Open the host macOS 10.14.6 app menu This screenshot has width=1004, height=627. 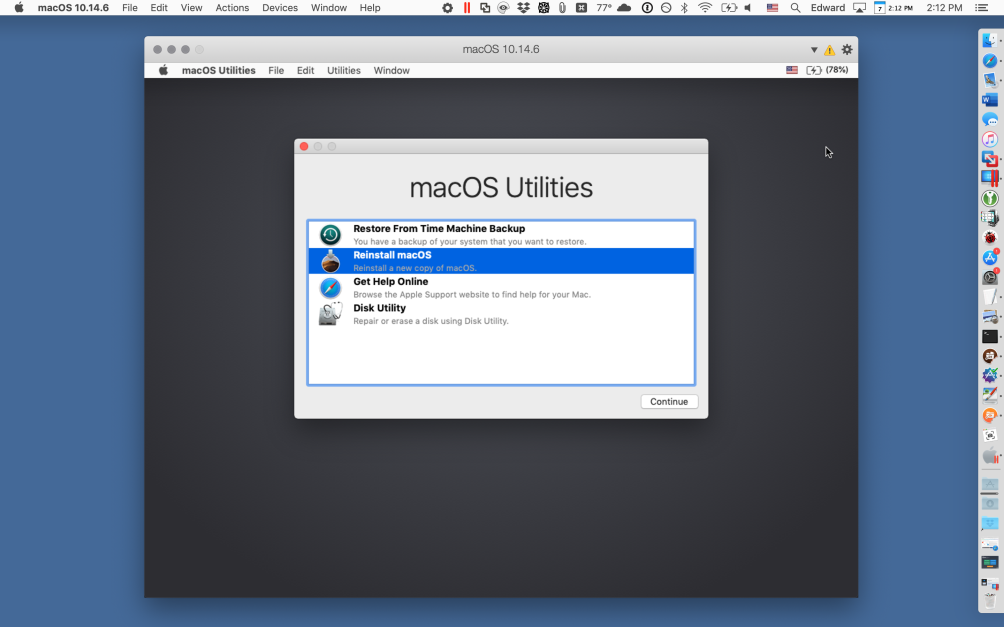tap(73, 8)
